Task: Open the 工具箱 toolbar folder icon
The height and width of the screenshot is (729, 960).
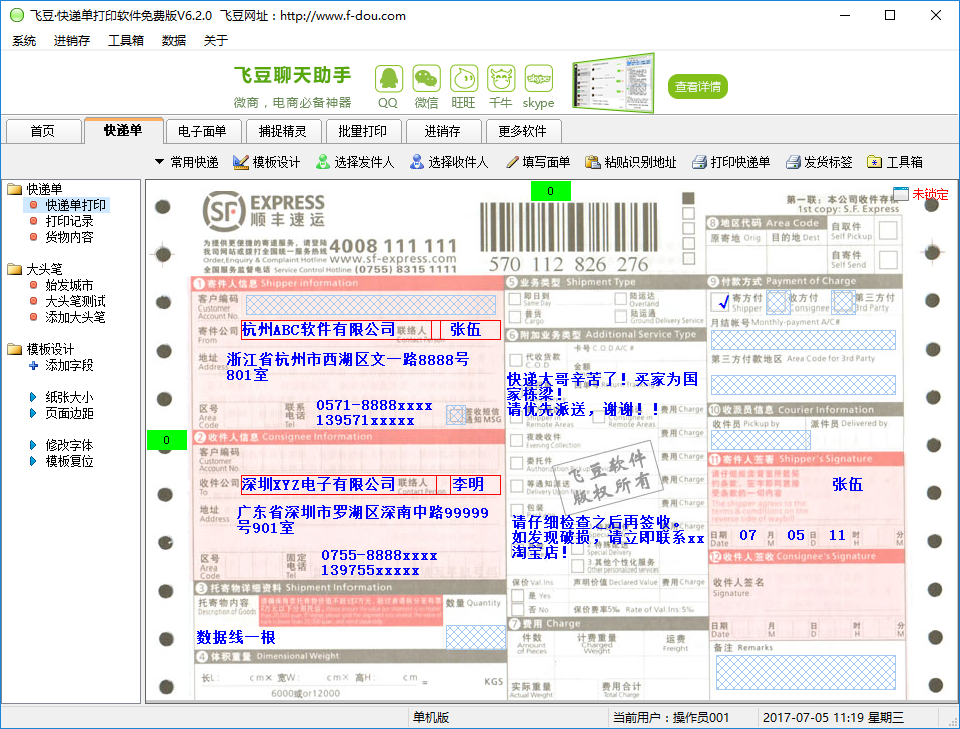Action: pyautogui.click(x=894, y=162)
